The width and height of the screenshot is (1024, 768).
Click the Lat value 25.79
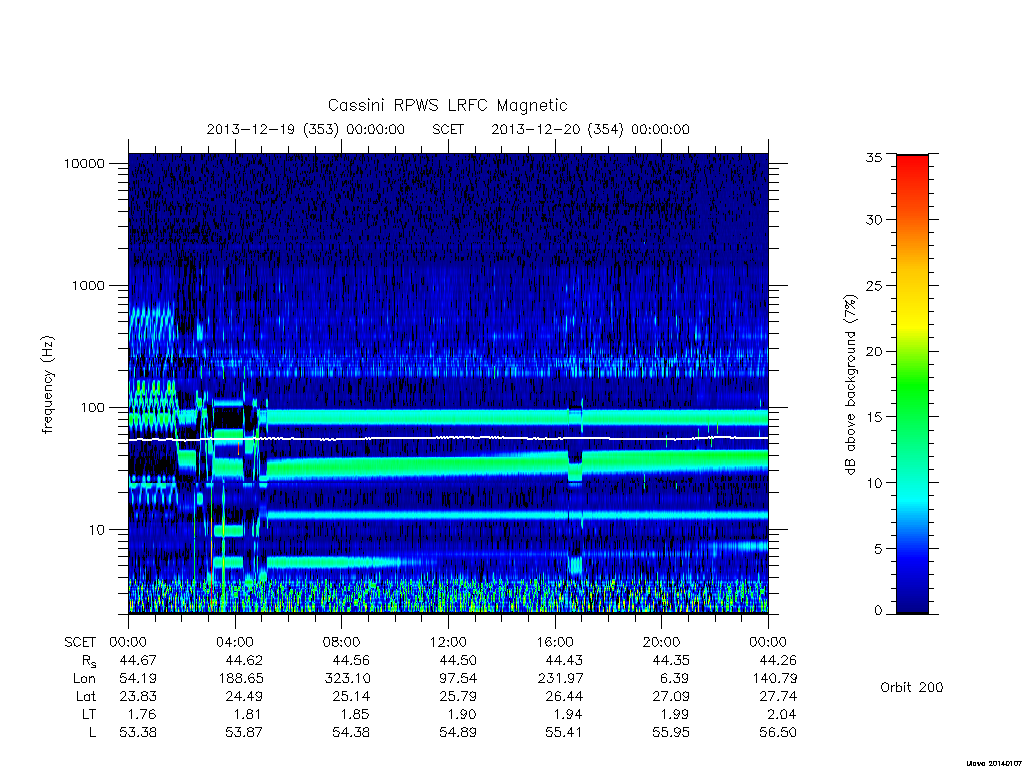[458, 696]
